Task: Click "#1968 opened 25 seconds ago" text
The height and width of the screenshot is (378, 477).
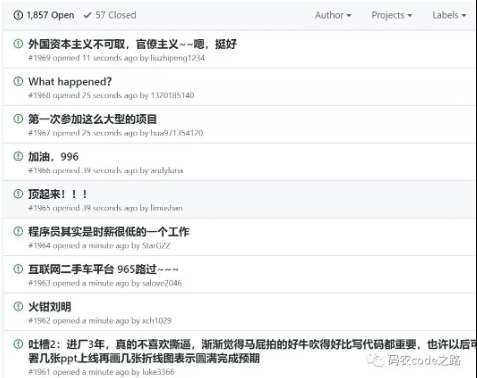Action: [x=83, y=95]
